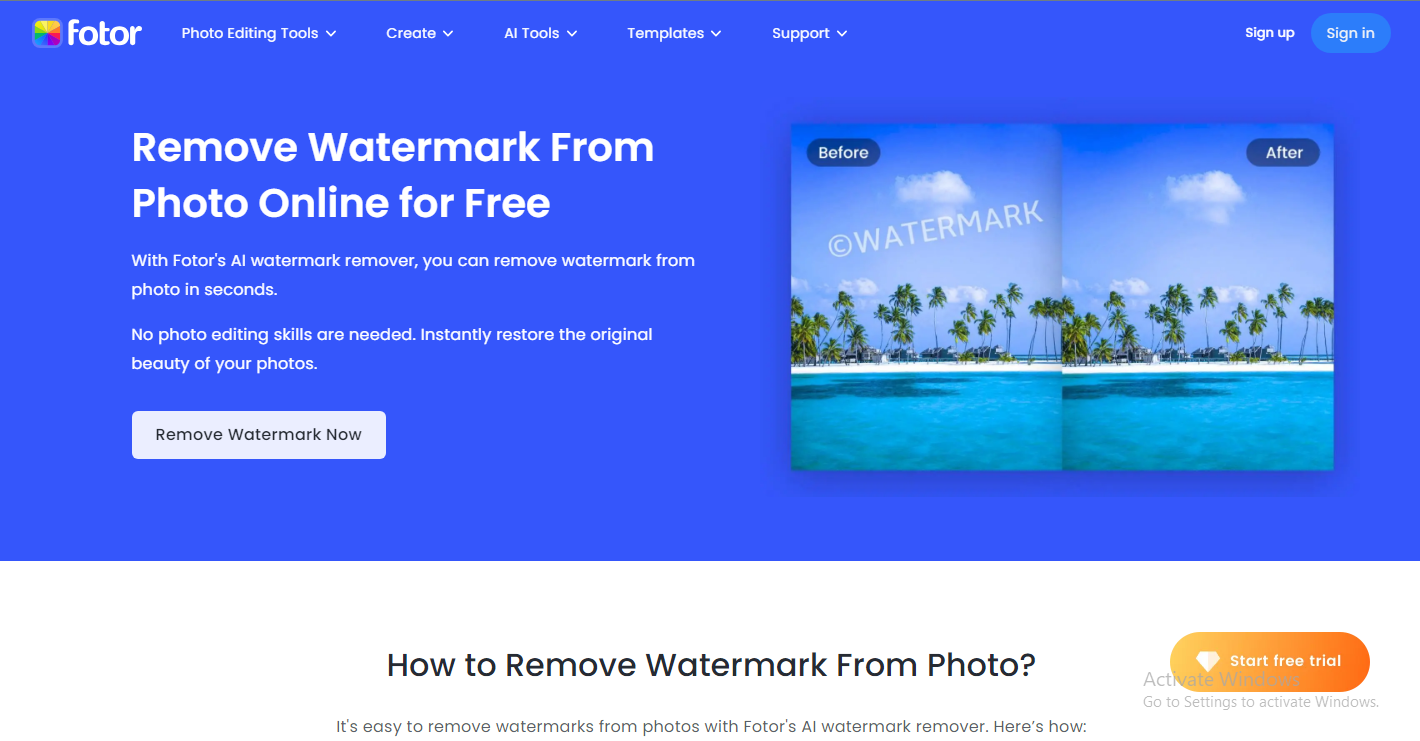The width and height of the screenshot is (1420, 741).
Task: Open the AI Tools menu
Action: tap(541, 33)
